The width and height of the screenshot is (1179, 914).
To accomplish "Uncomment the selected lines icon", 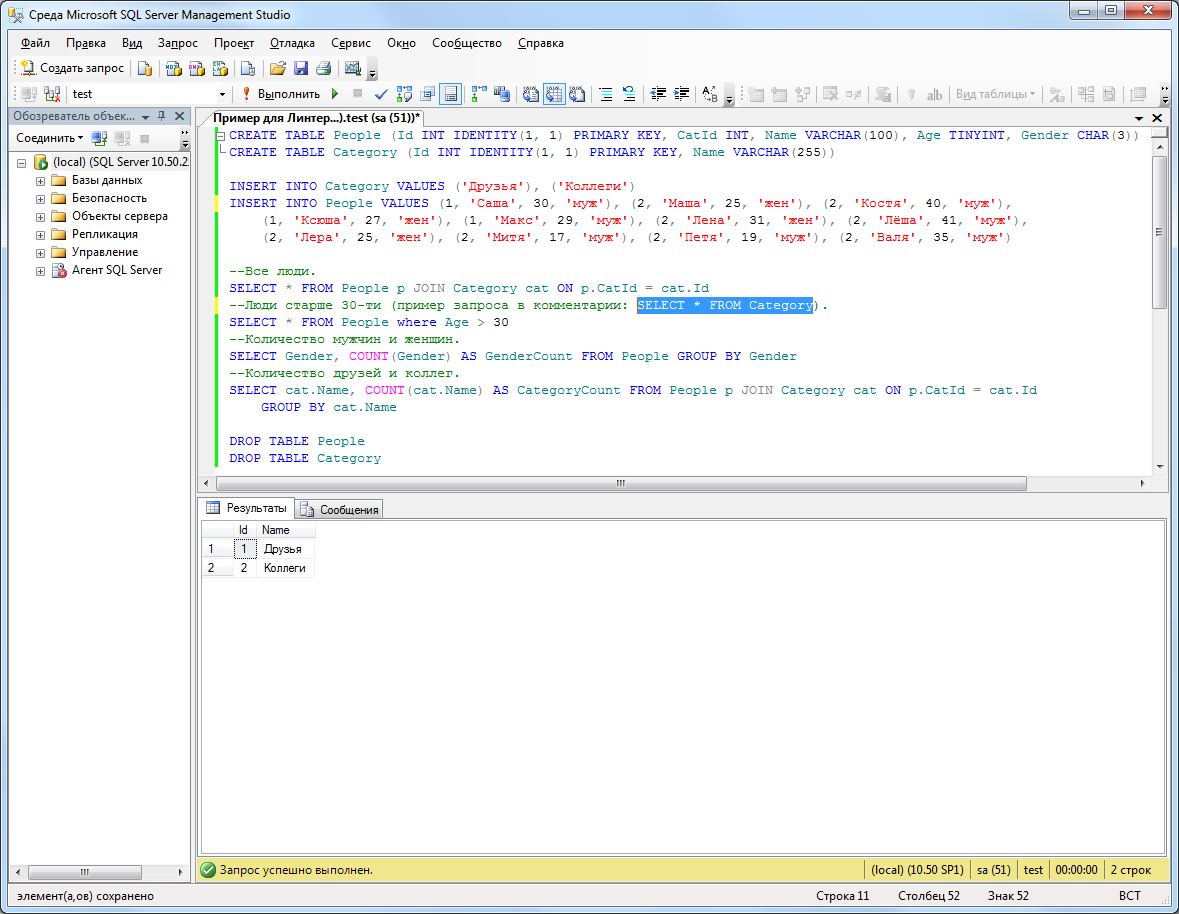I will (x=629, y=94).
